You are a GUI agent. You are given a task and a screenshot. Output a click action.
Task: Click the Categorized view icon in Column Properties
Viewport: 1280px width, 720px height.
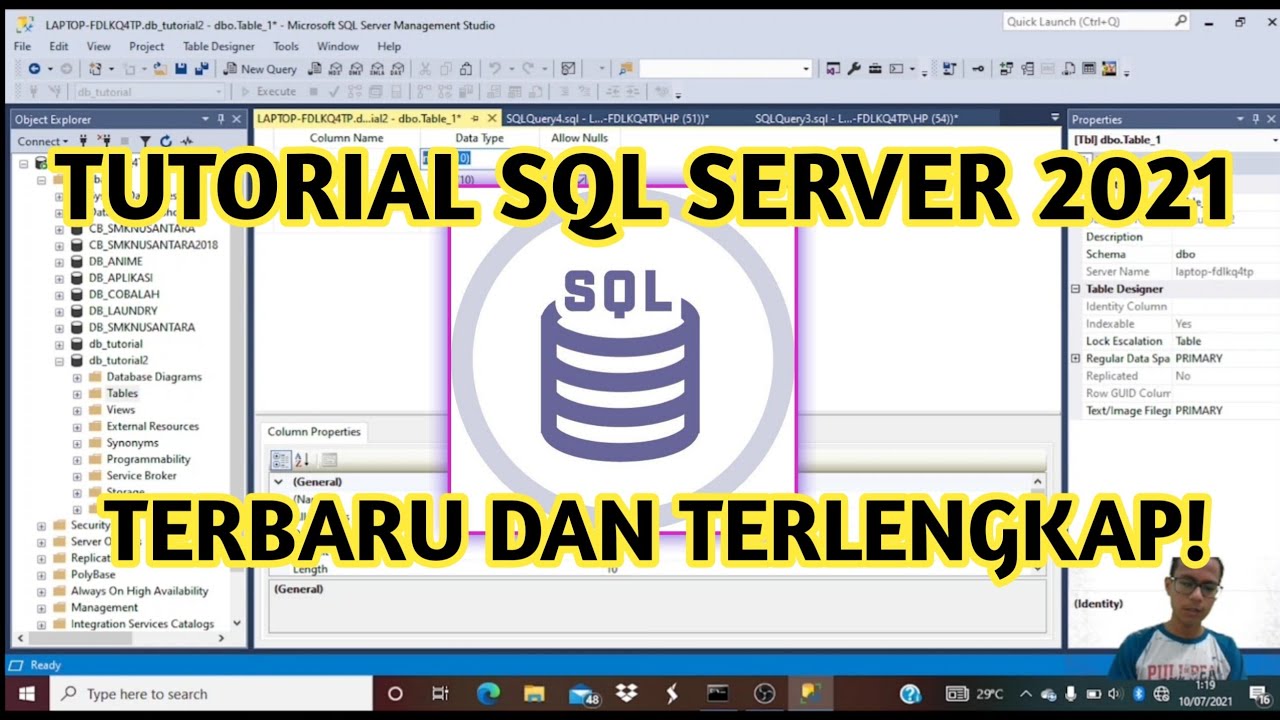pyautogui.click(x=280, y=460)
